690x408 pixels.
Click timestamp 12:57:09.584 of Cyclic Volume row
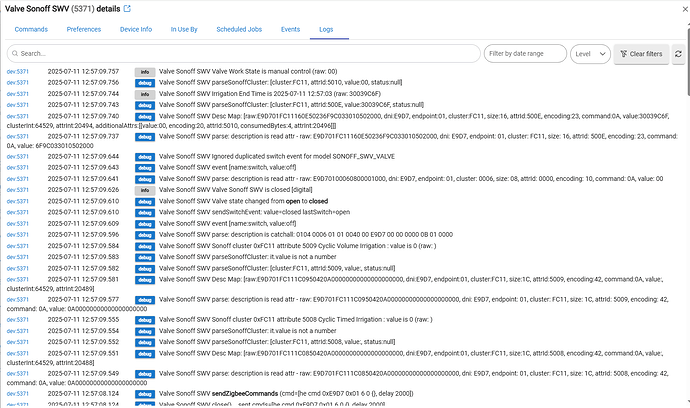(83, 246)
